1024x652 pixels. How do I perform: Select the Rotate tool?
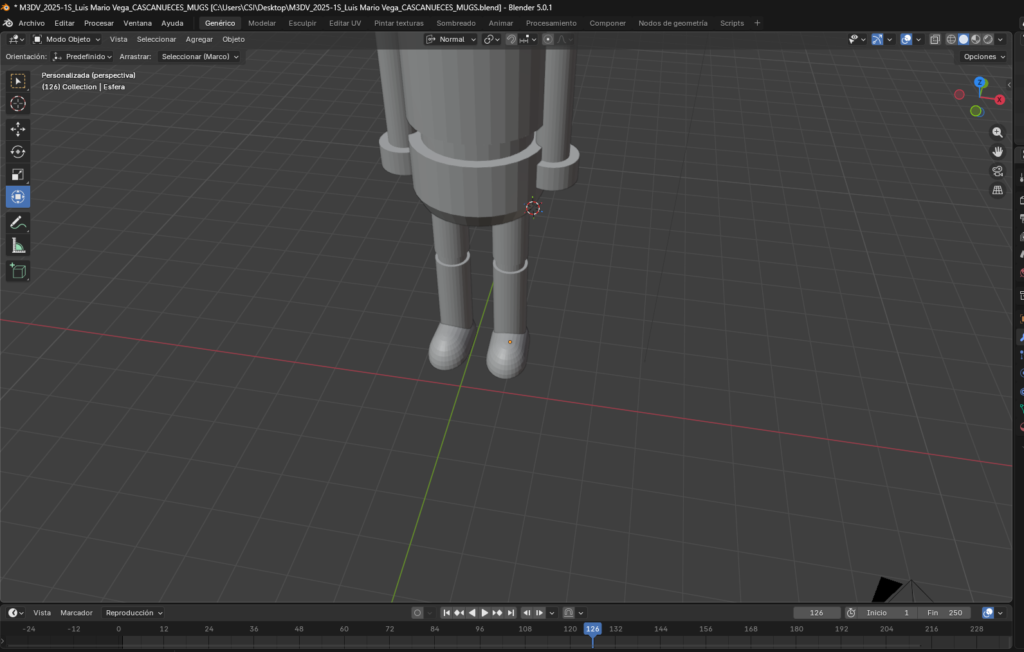(x=18, y=152)
